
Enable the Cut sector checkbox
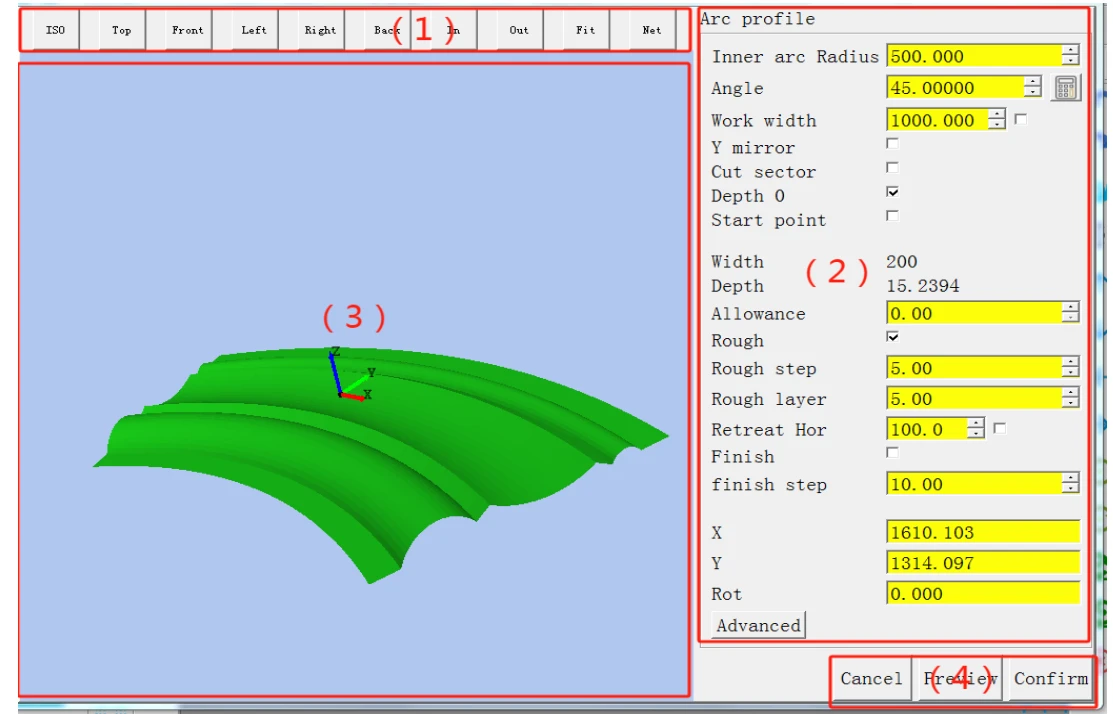892,167
